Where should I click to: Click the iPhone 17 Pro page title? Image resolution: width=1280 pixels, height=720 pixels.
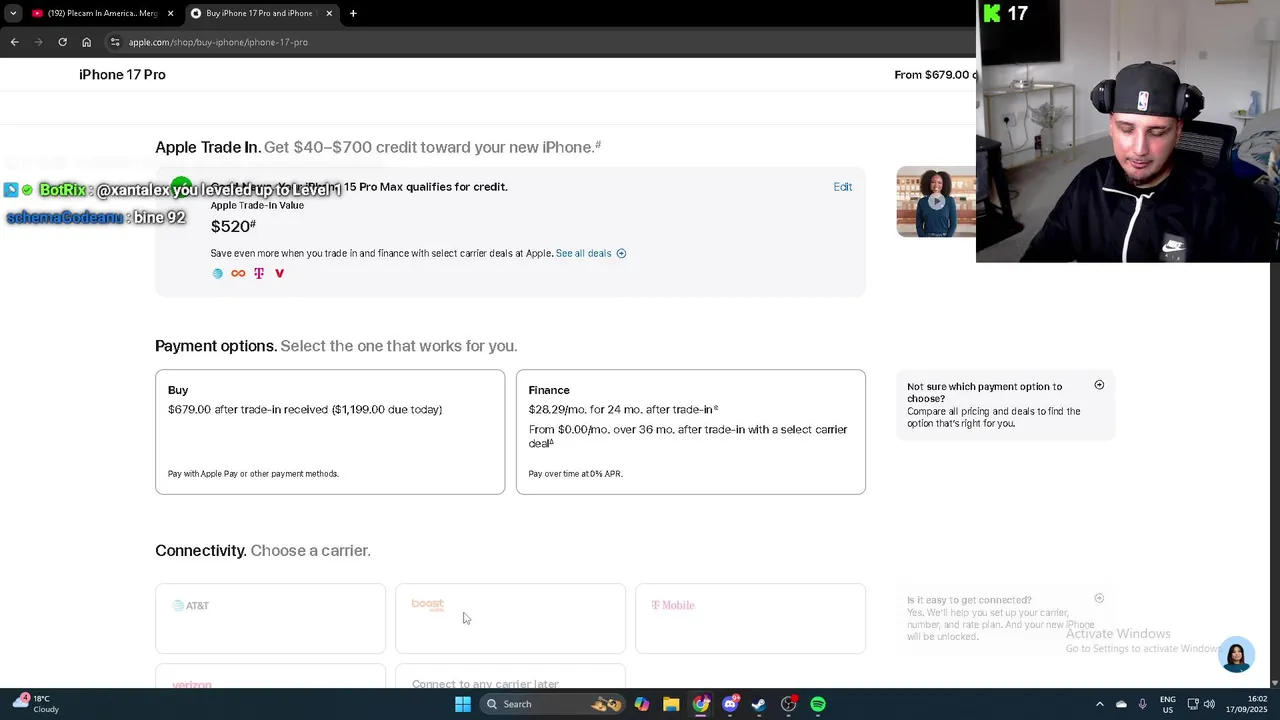pyautogui.click(x=122, y=75)
